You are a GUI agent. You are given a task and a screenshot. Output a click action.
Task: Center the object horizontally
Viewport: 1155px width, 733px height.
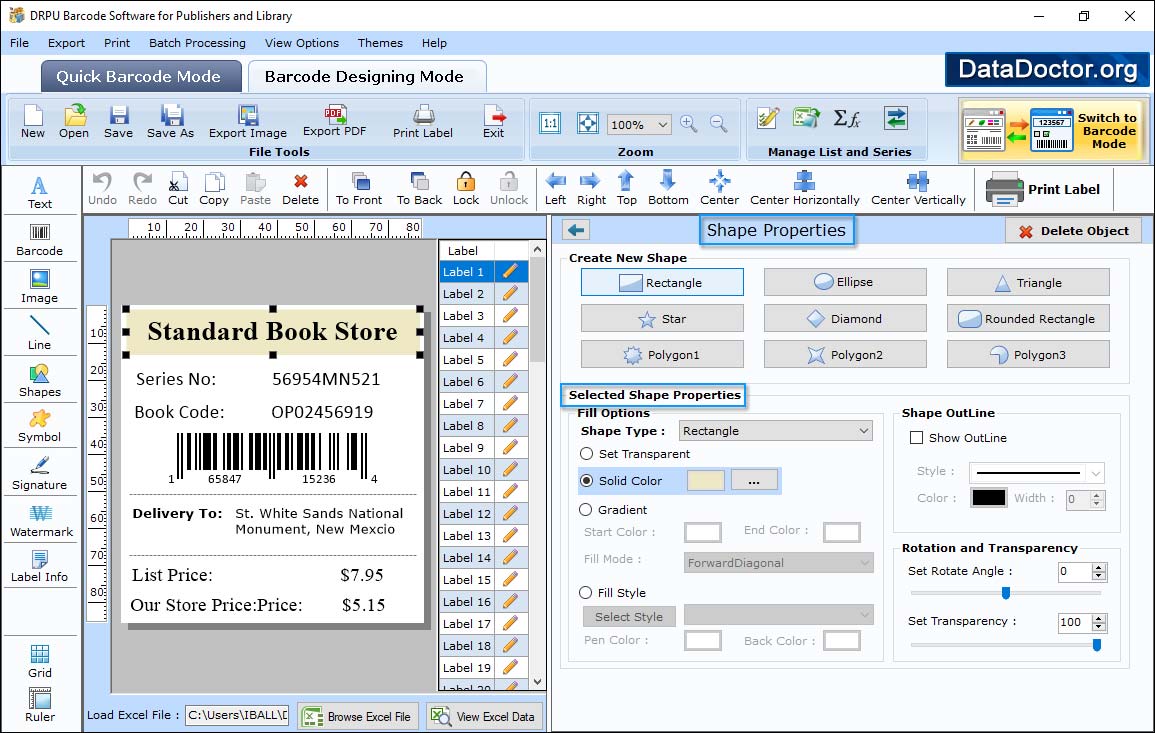804,189
